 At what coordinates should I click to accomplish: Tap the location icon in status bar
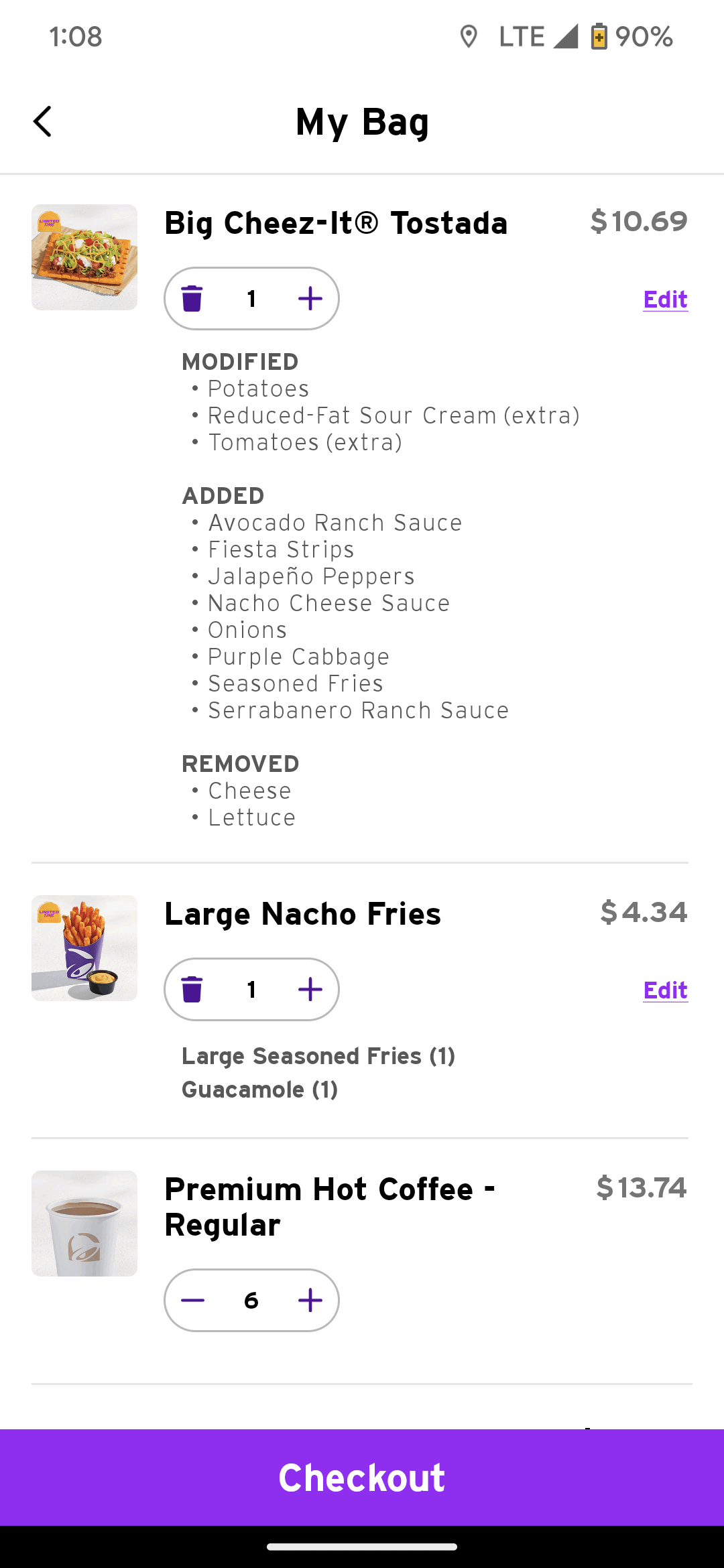[469, 37]
